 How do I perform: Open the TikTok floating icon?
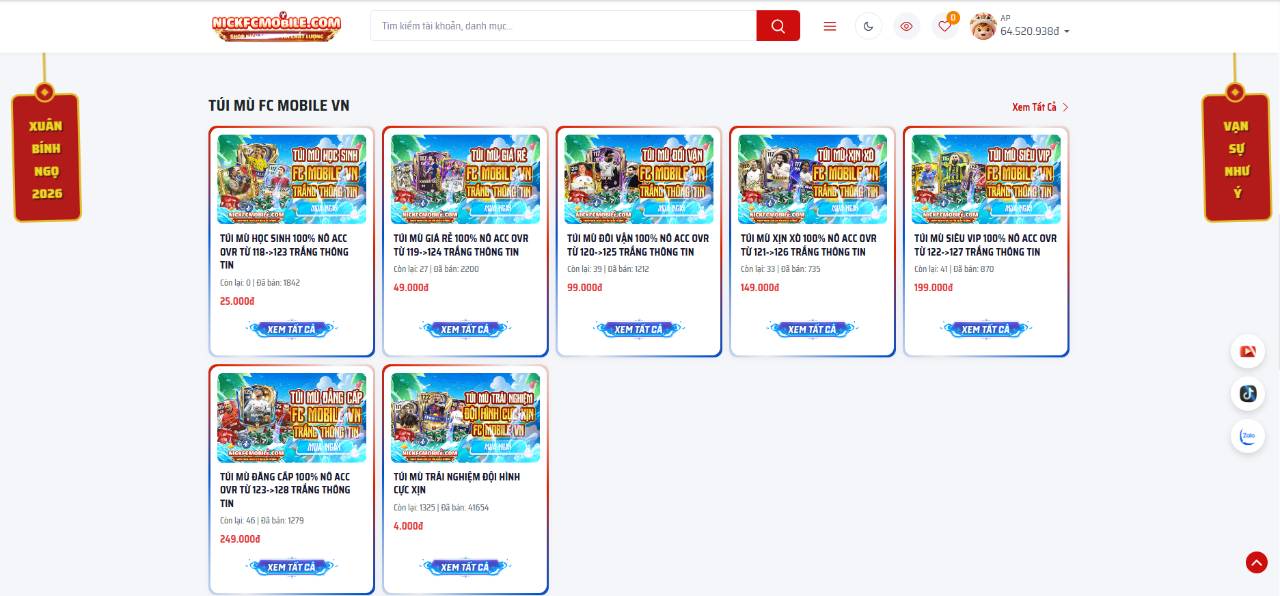point(1248,393)
